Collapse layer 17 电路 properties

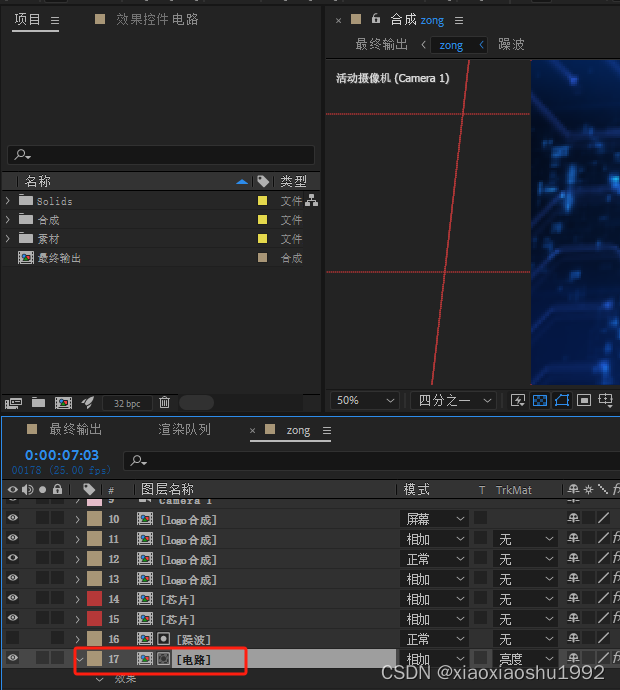coord(79,659)
